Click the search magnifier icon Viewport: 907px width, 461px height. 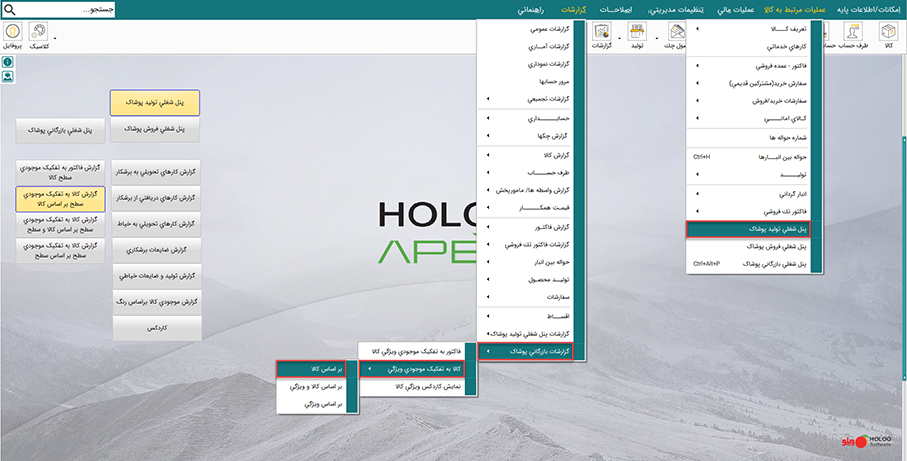(10, 9)
